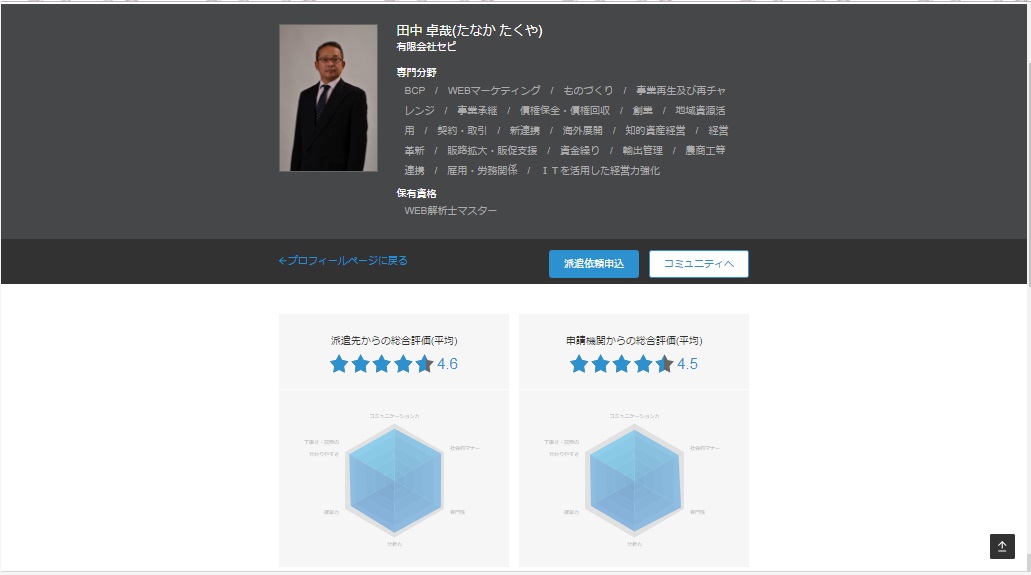Click the WEBマーケティング specialty tag

[494, 91]
